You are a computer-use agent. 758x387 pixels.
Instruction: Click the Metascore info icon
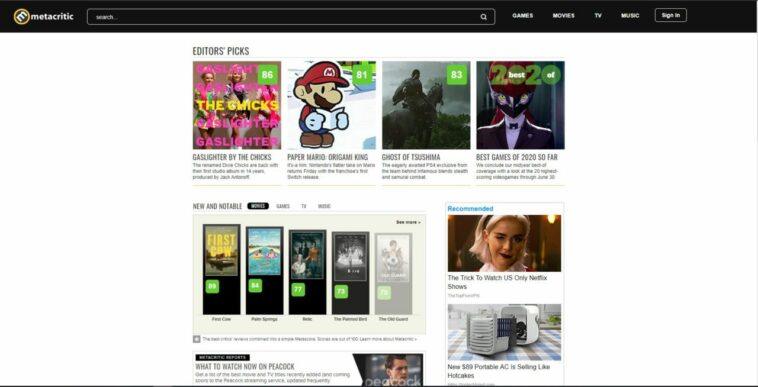(197, 339)
